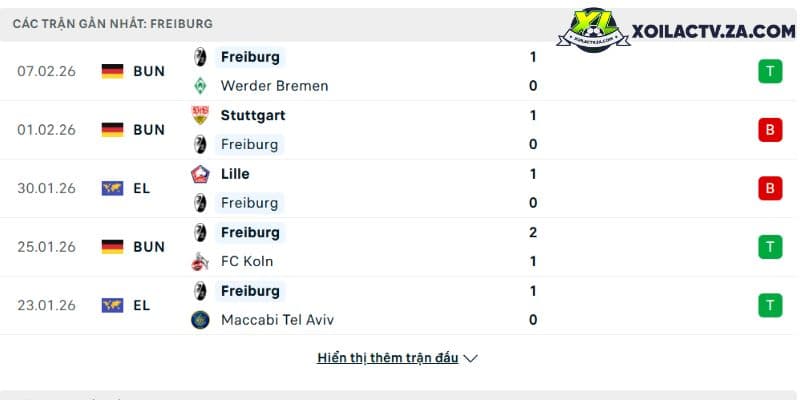Click FC Koln club crest
This screenshot has height=400, width=800.
click(200, 262)
